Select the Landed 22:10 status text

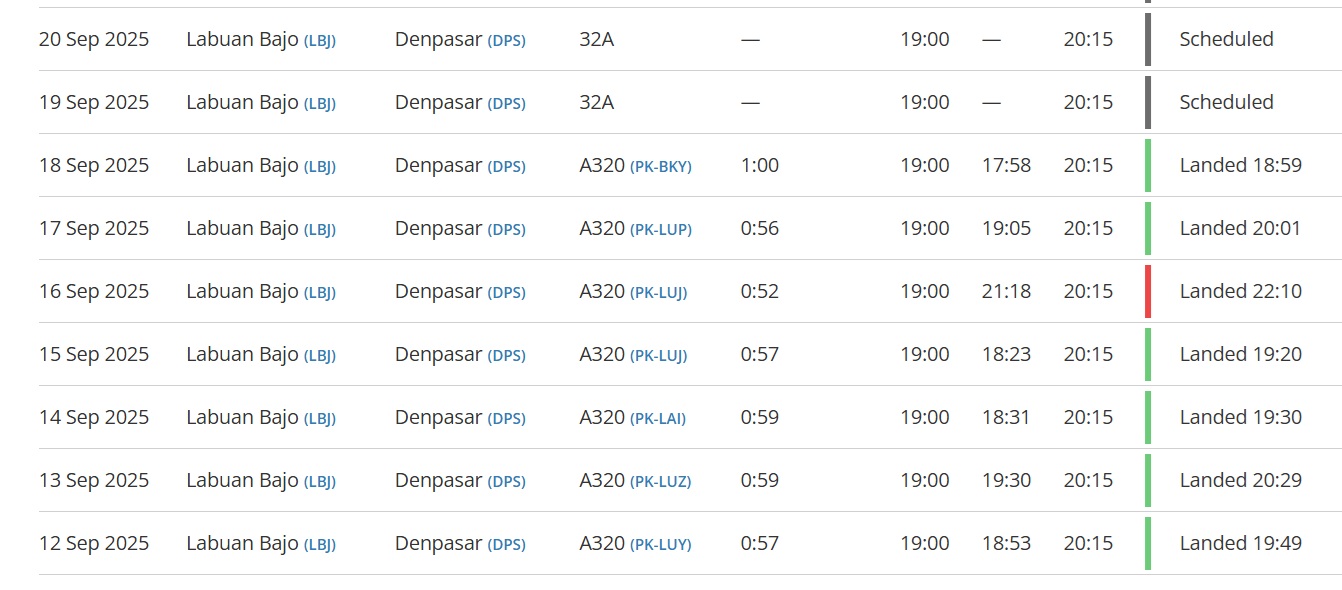(x=1240, y=291)
